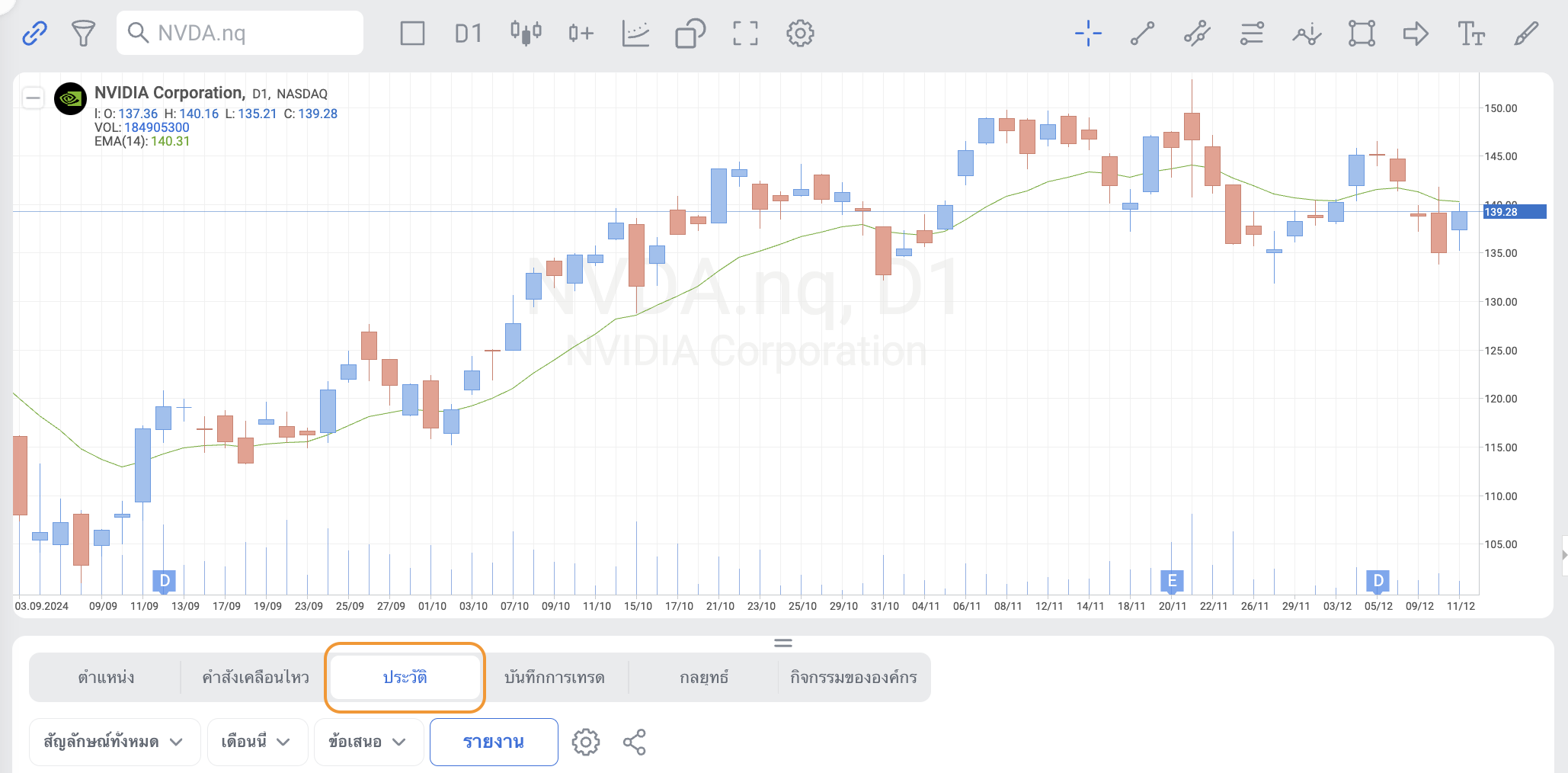Click the 139.28 current price tag
1568x773 pixels.
(x=1513, y=212)
